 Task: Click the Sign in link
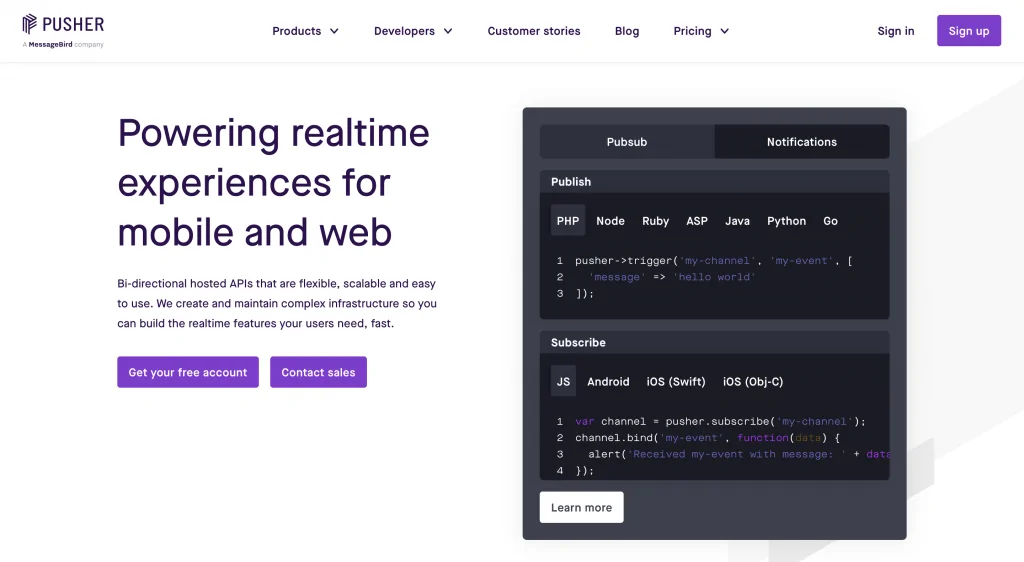point(895,31)
